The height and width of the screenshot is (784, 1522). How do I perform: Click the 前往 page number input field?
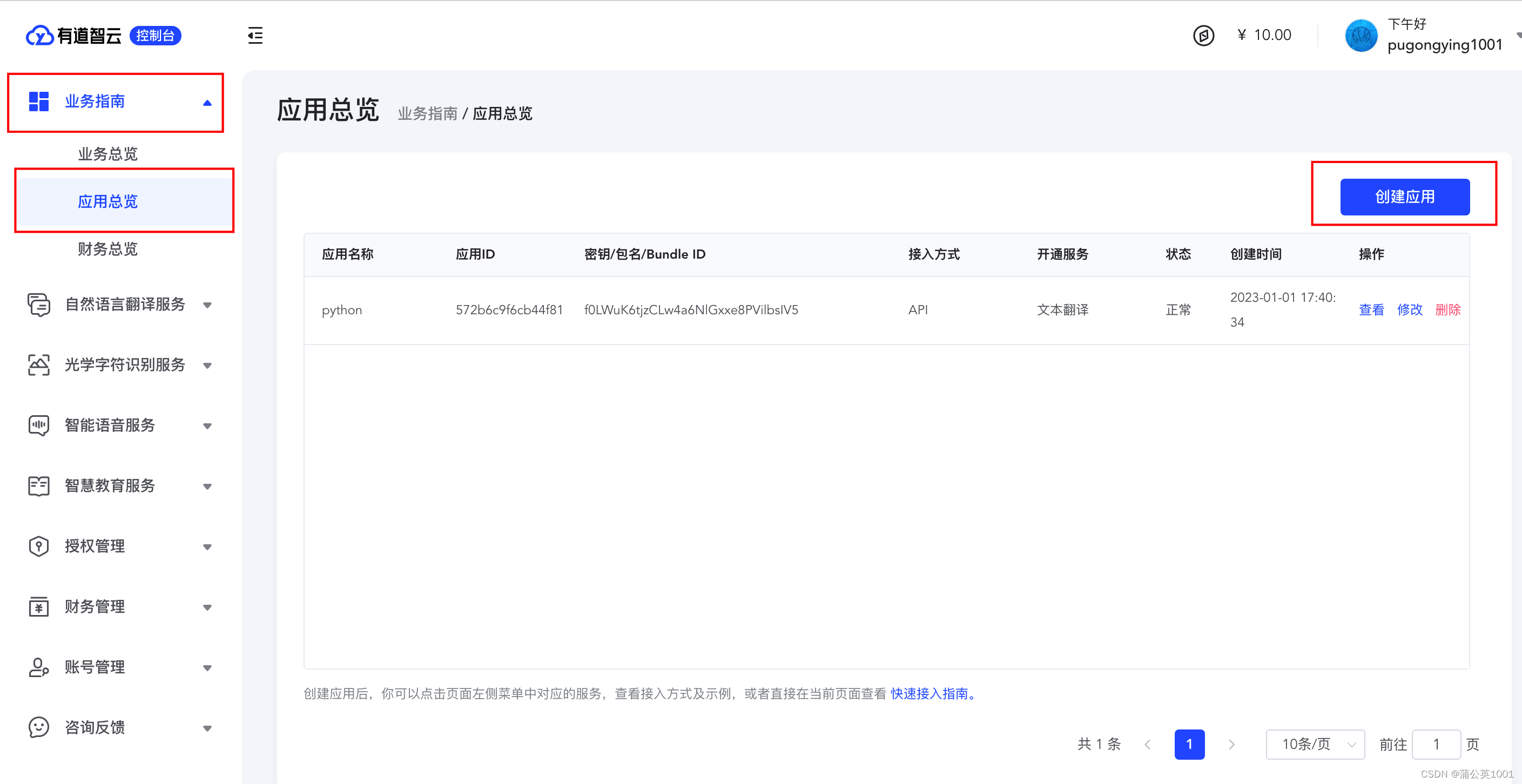(1436, 745)
